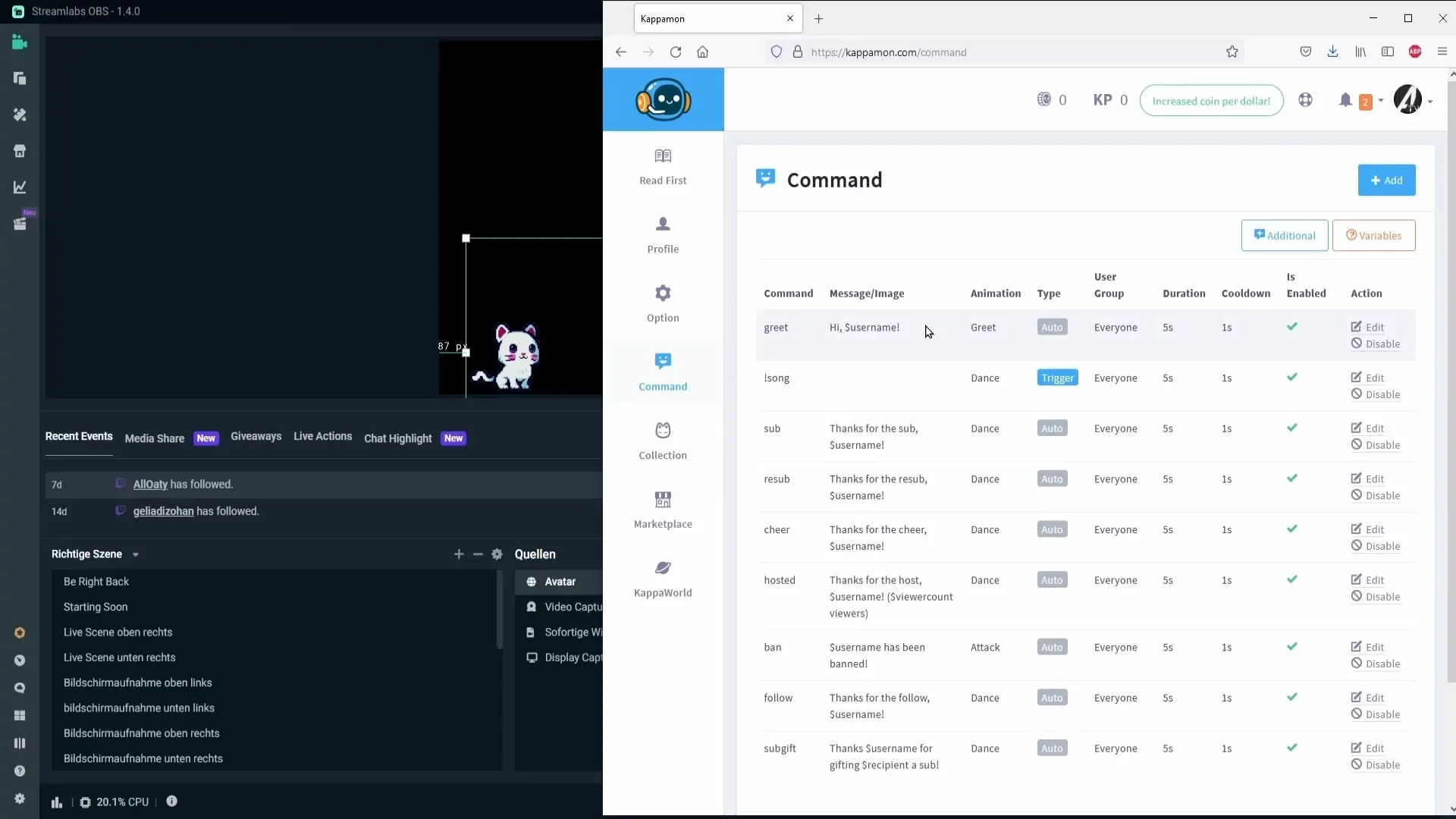Screen dimensions: 1456x819
Task: Edit the greet command
Action: pyautogui.click(x=1367, y=328)
